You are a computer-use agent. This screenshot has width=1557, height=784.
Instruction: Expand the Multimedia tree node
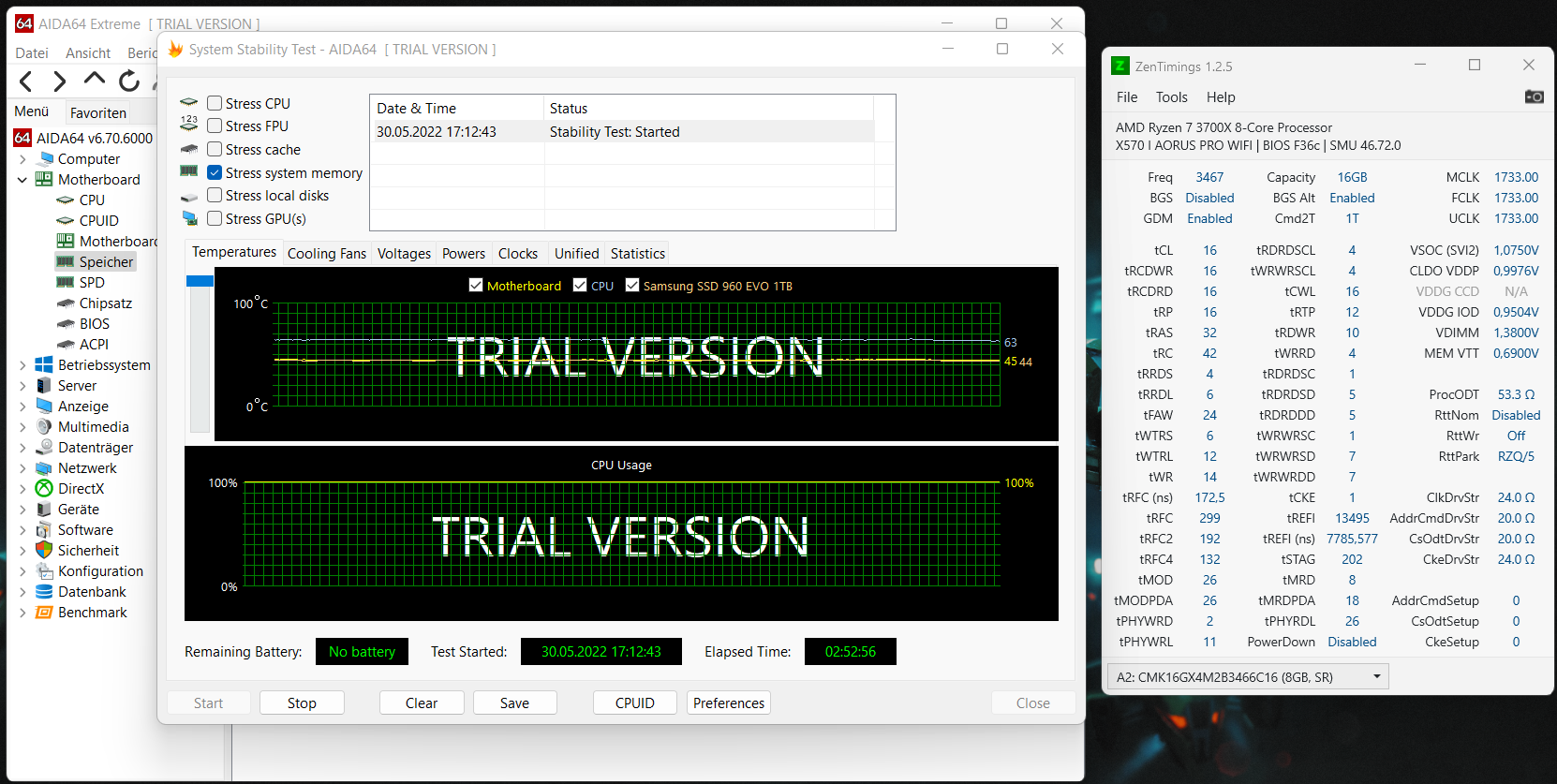pos(22,426)
